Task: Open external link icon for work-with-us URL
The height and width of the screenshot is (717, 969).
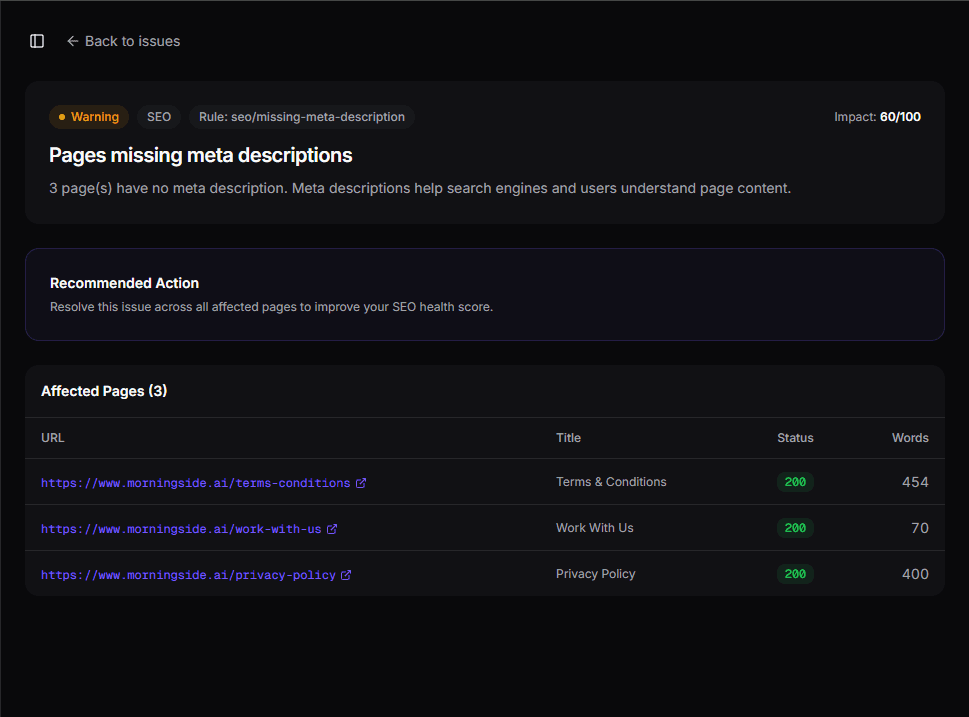Action: 332,529
